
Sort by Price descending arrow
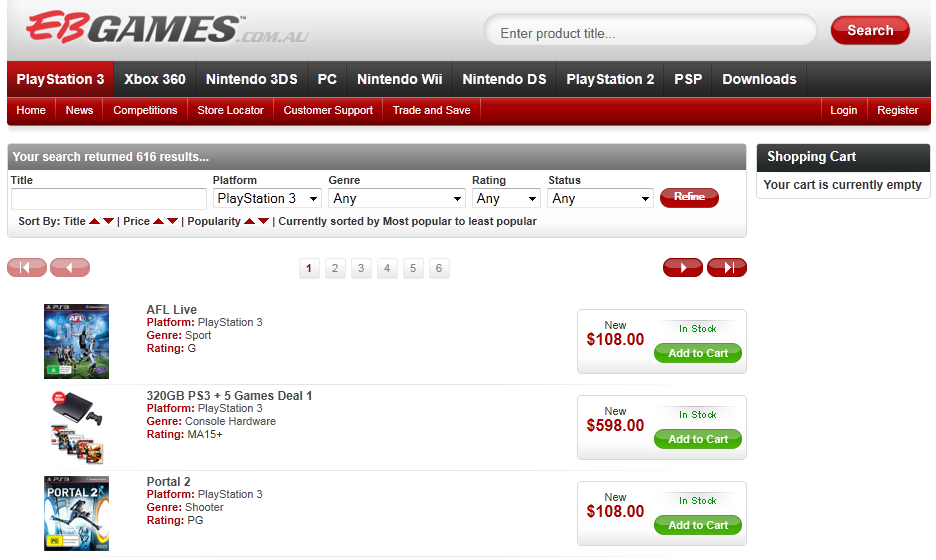pyautogui.click(x=172, y=222)
